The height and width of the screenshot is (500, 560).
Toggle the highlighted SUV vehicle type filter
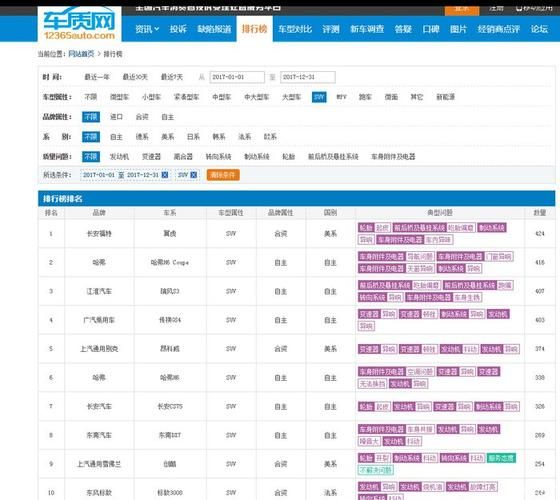click(319, 97)
